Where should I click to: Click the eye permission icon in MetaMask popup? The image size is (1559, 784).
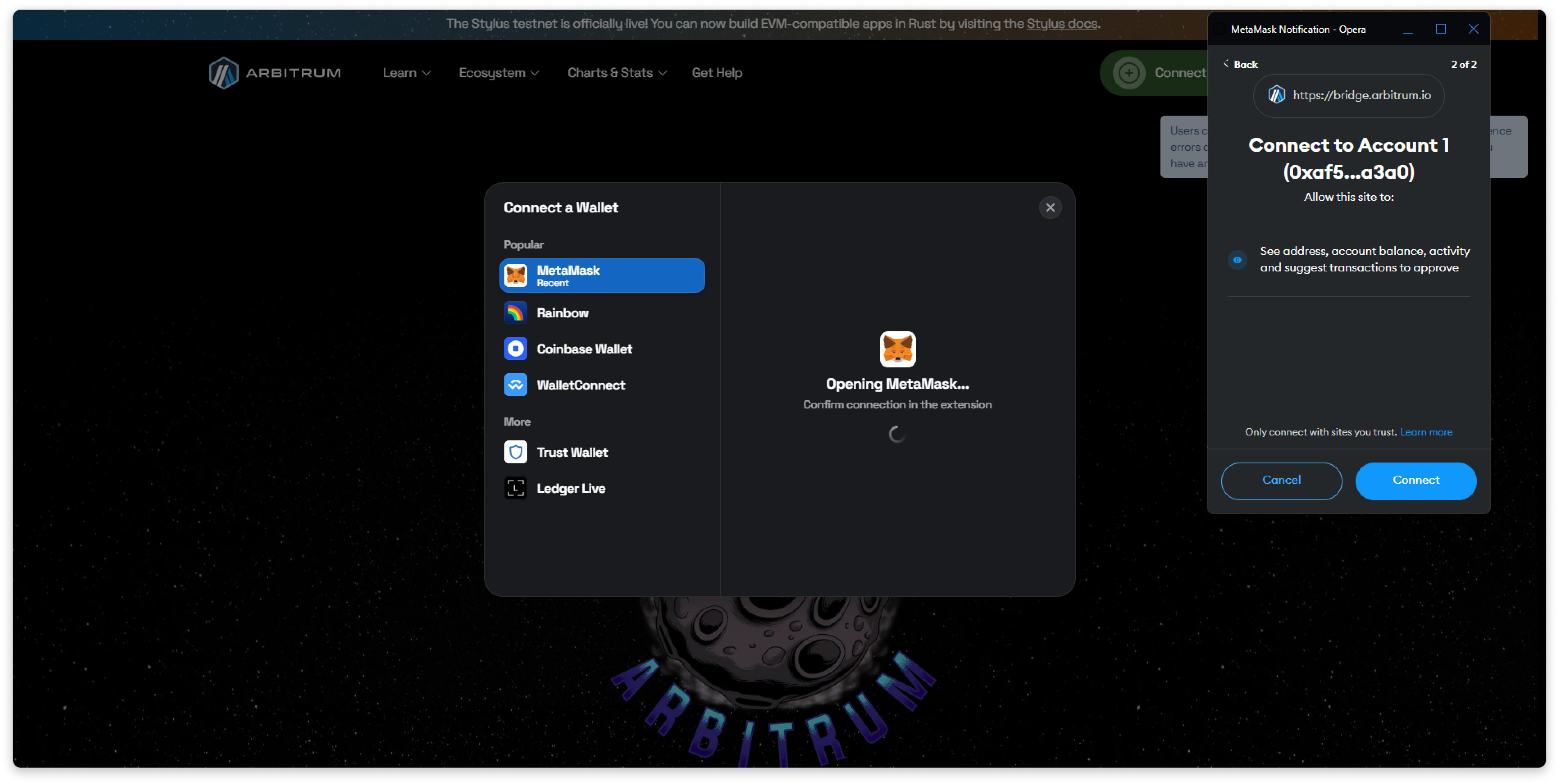tap(1237, 260)
